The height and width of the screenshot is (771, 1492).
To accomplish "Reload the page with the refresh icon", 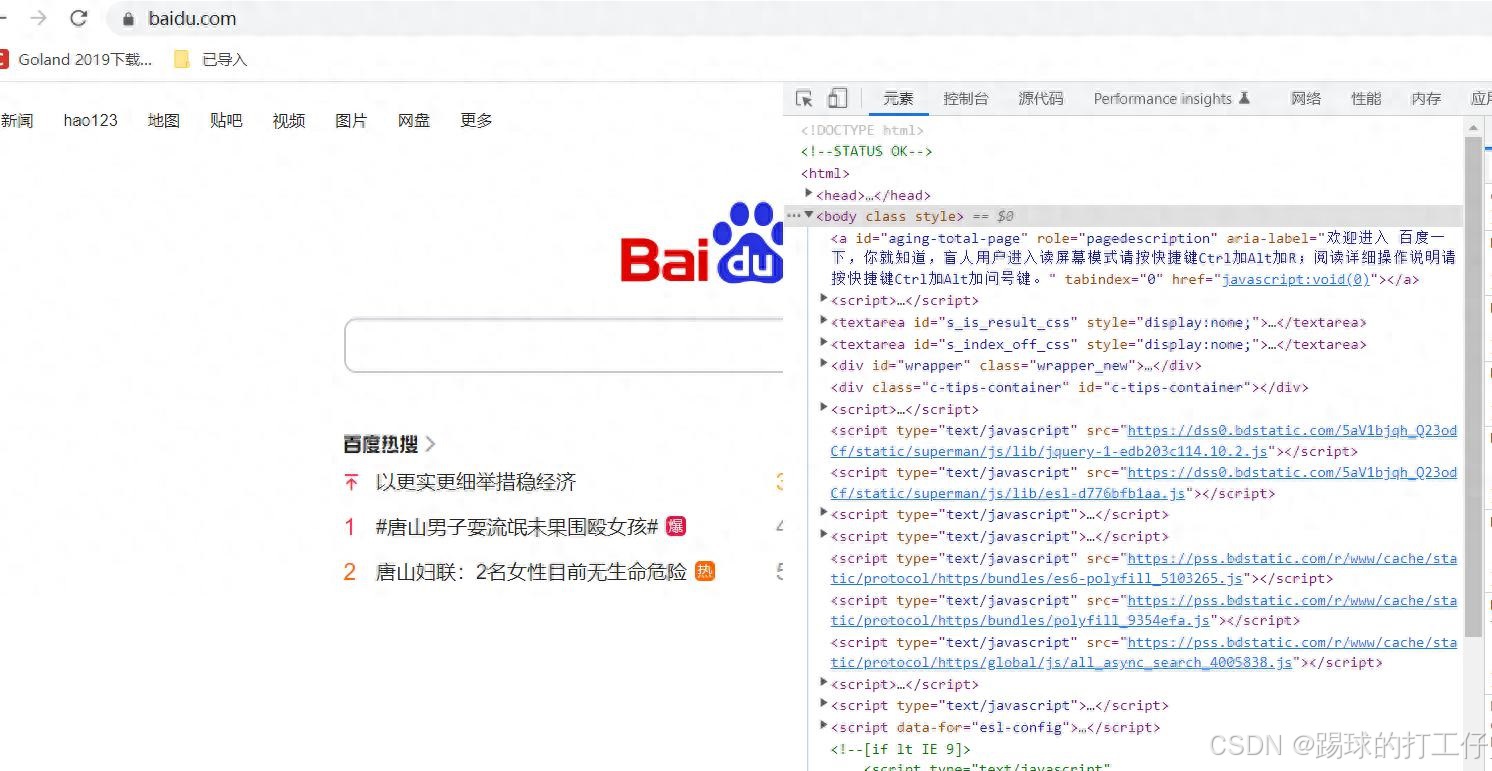I will click(79, 18).
